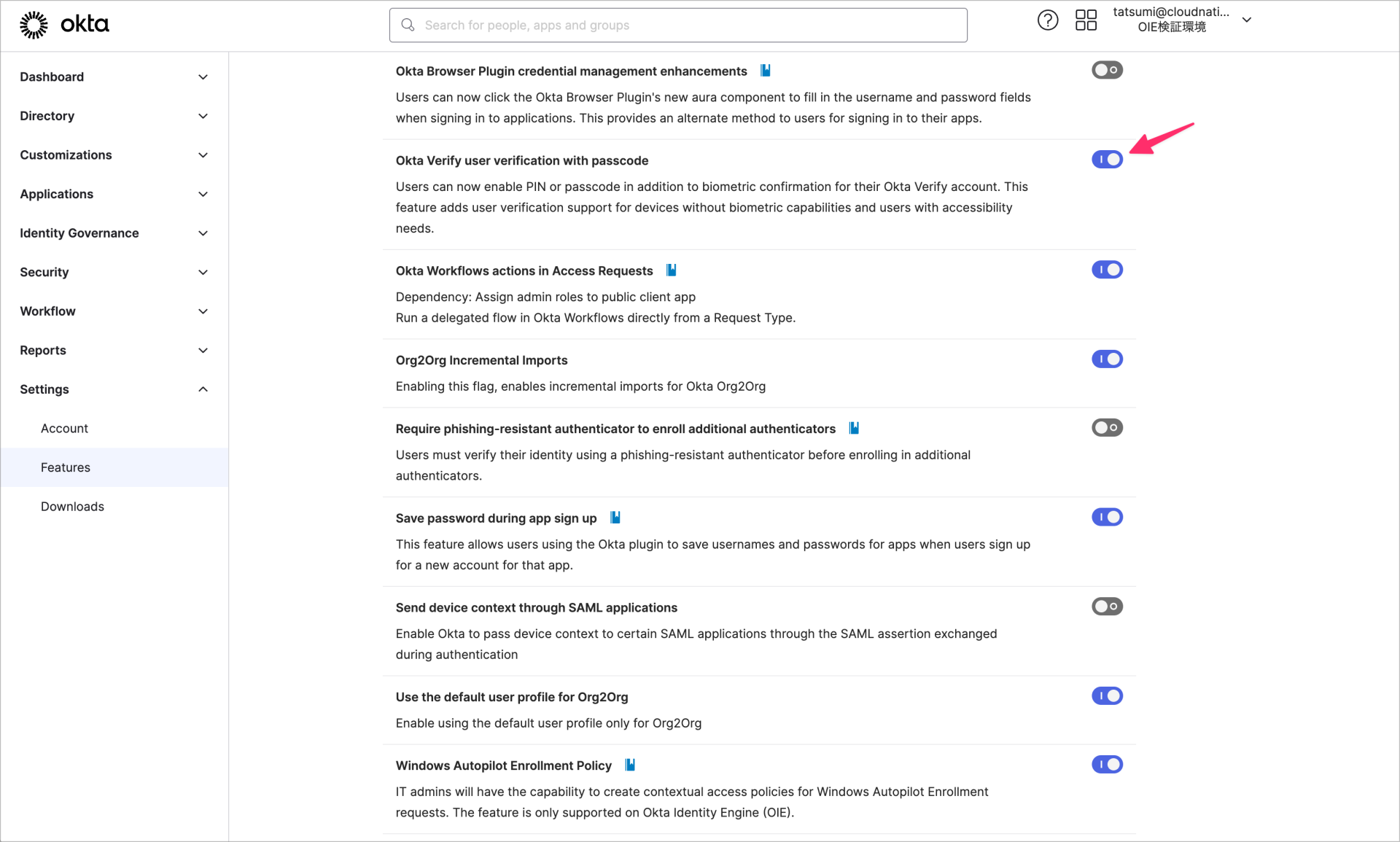This screenshot has width=1400, height=842.
Task: Open the Downloads settings page
Action: coord(72,505)
